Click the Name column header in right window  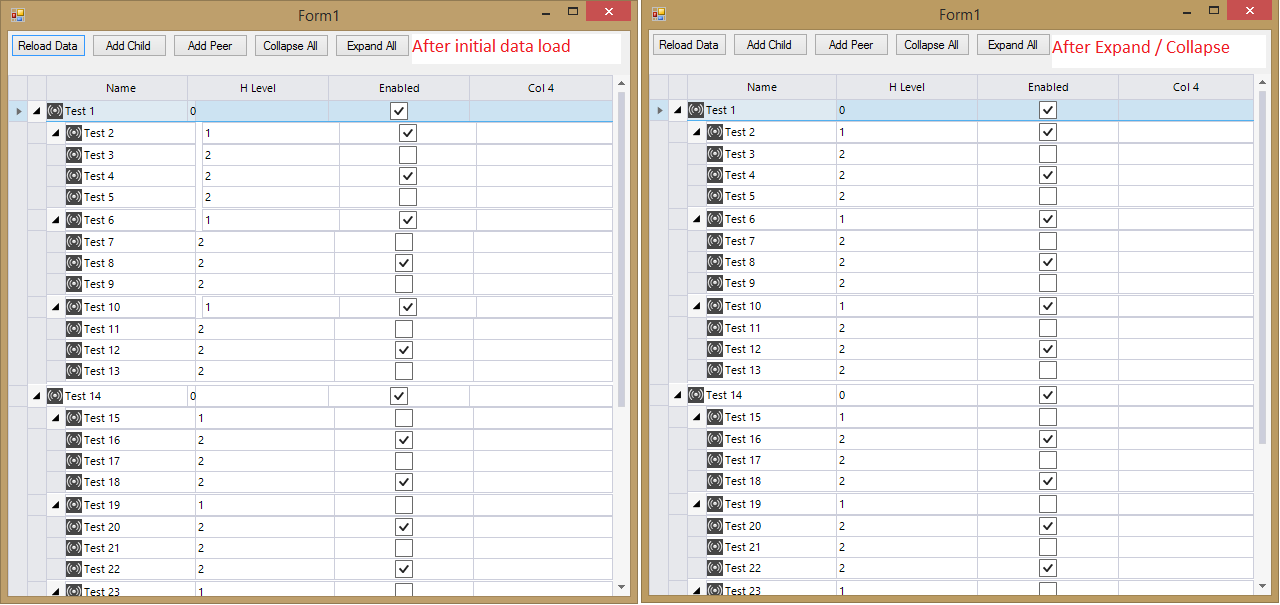(762, 87)
